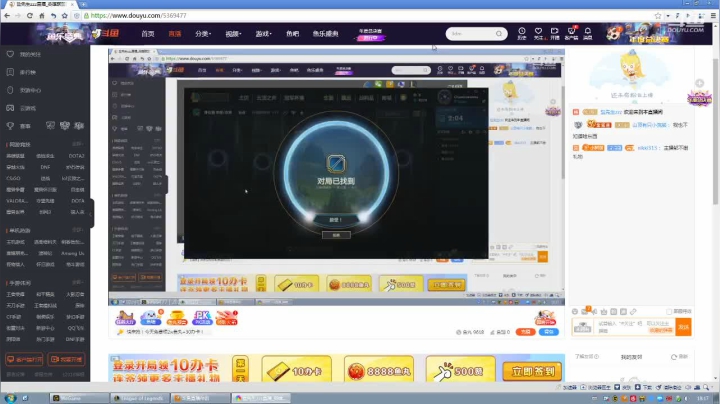Click browser reload icon

click(29, 16)
